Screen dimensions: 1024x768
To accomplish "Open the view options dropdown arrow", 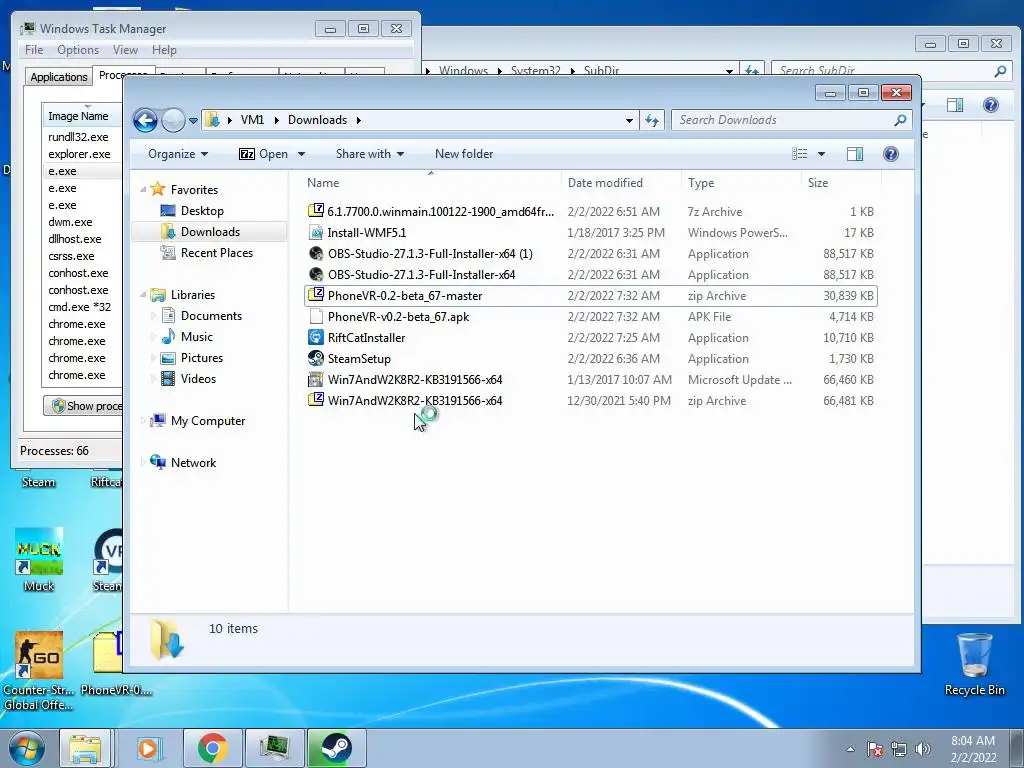I will (x=822, y=154).
